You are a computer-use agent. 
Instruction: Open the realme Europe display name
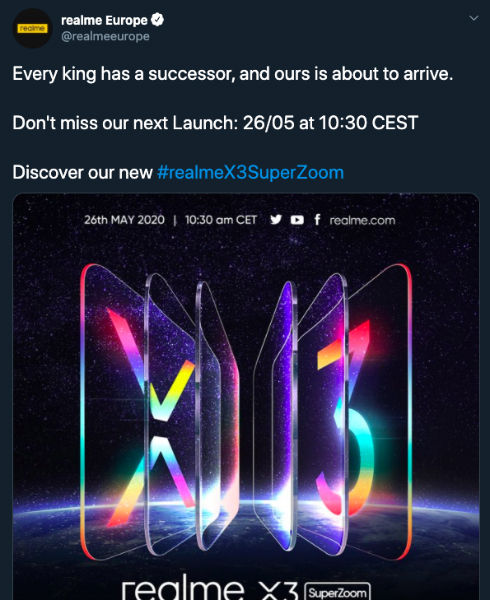(x=104, y=20)
